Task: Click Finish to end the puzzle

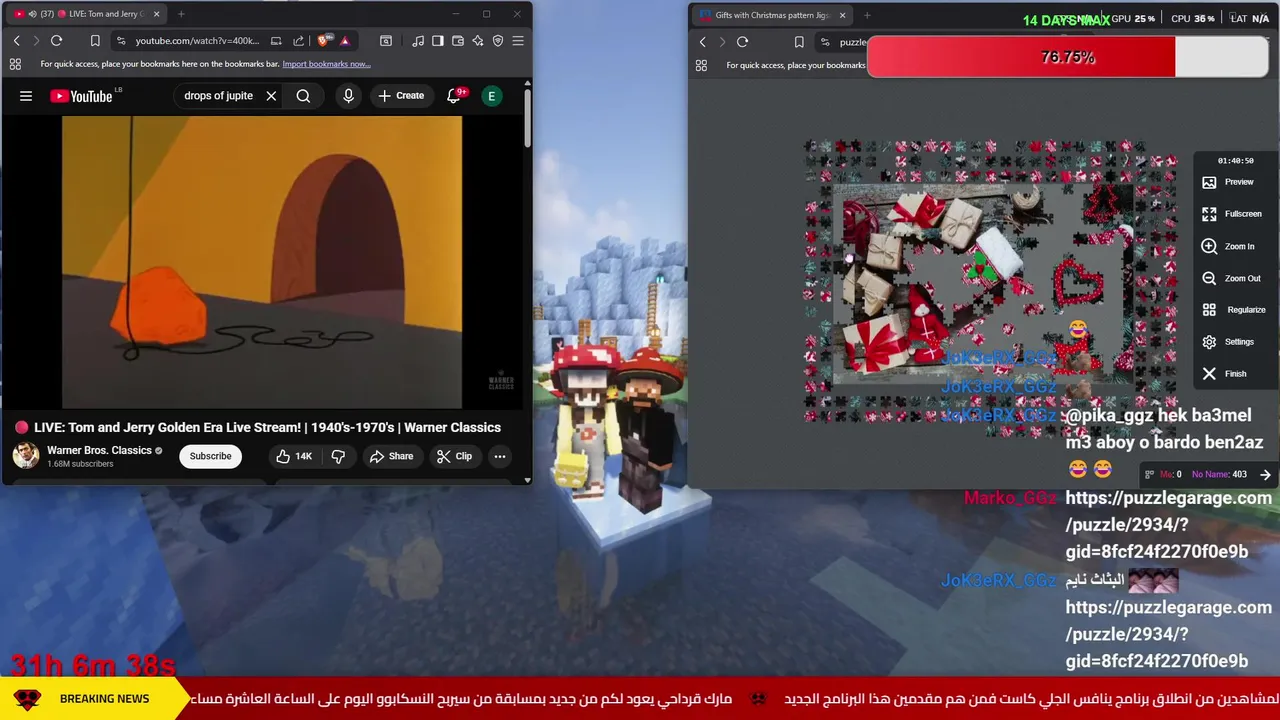Action: coord(1225,374)
